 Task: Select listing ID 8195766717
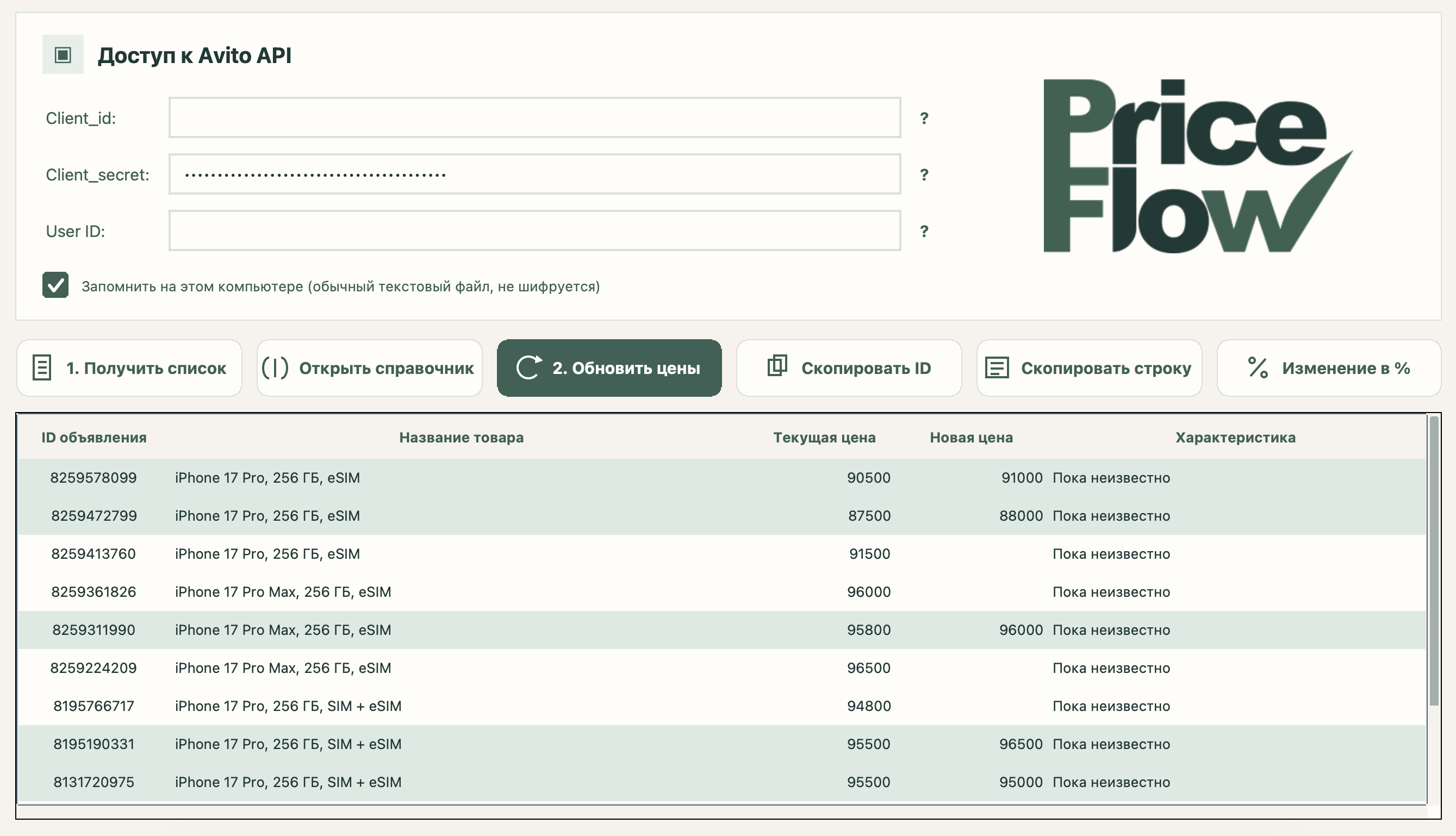point(94,706)
